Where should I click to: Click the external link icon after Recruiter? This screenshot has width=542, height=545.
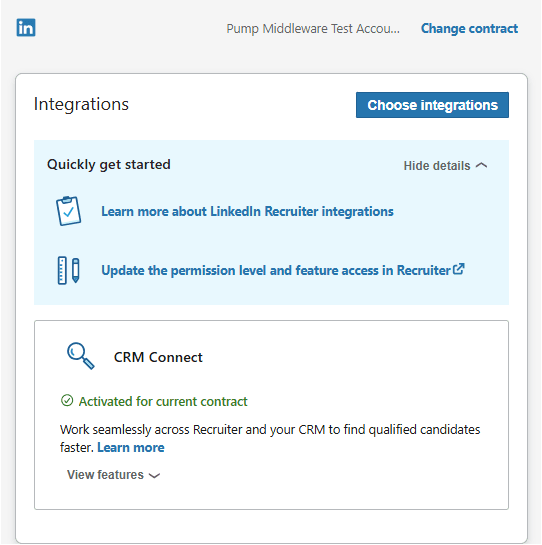[459, 269]
